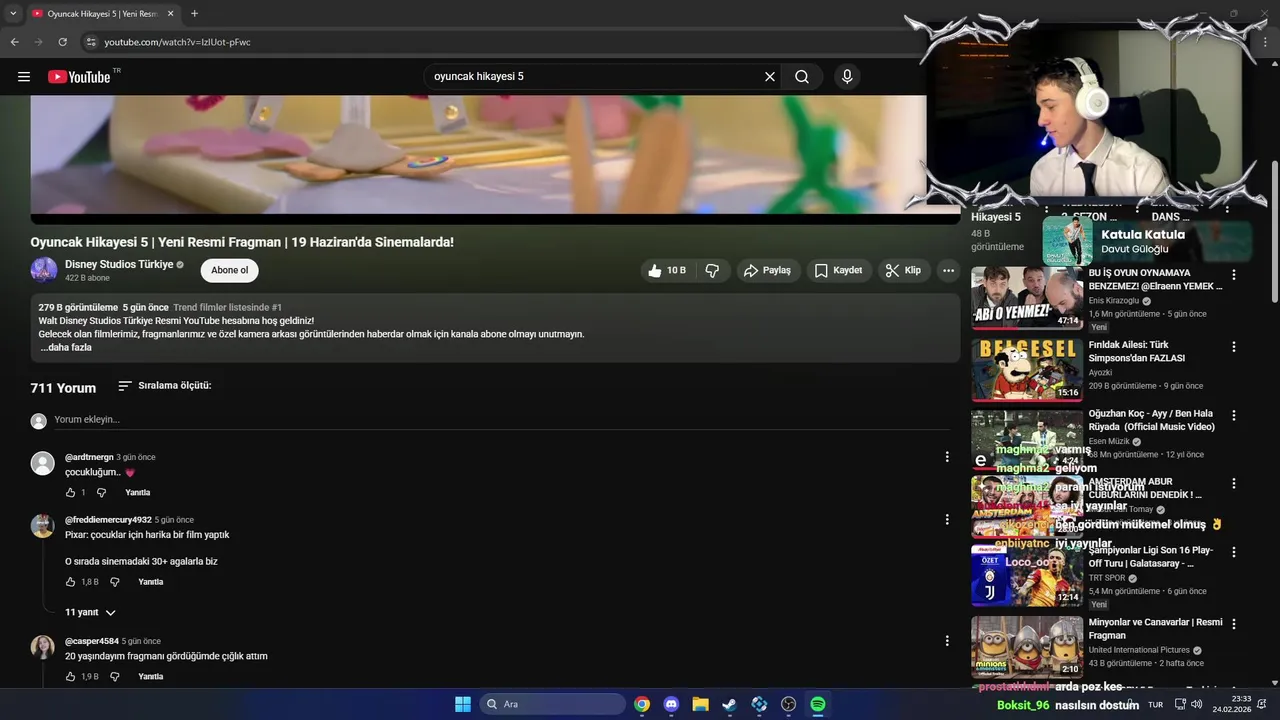Open the YouTube hamburger guide menu

point(24,77)
